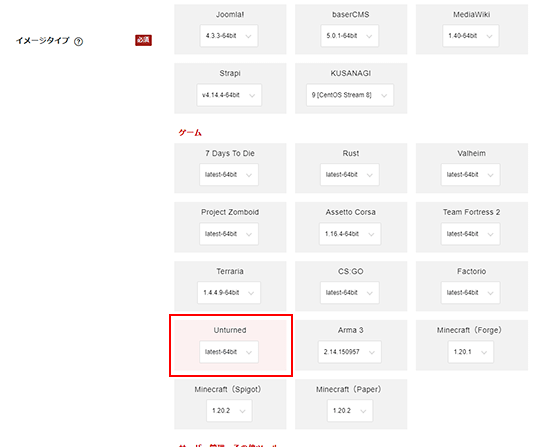
Task: Select the Strapi image card title
Action: [230, 73]
